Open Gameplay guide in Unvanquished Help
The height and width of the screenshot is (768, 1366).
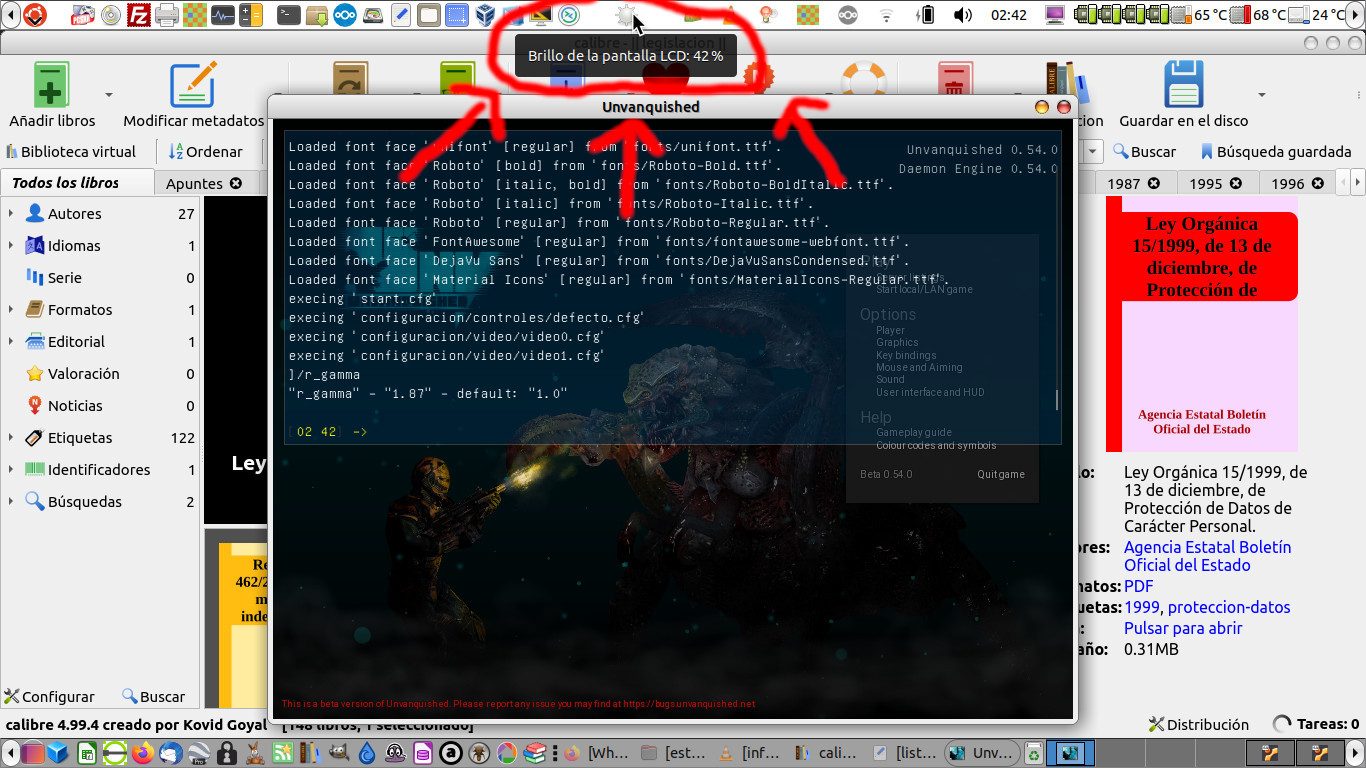click(x=914, y=433)
